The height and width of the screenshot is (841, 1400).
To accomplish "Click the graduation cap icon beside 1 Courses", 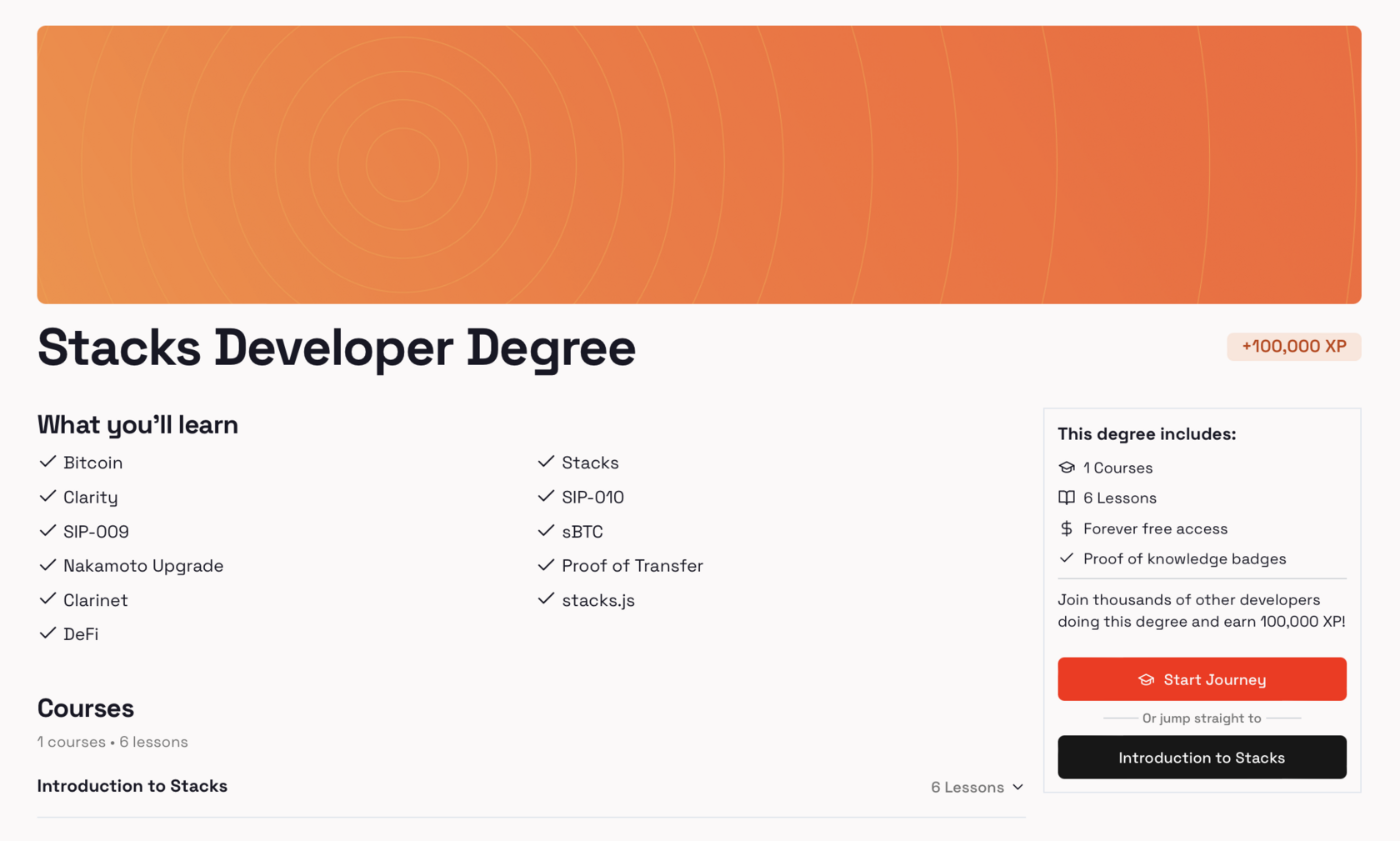I will click(1067, 468).
